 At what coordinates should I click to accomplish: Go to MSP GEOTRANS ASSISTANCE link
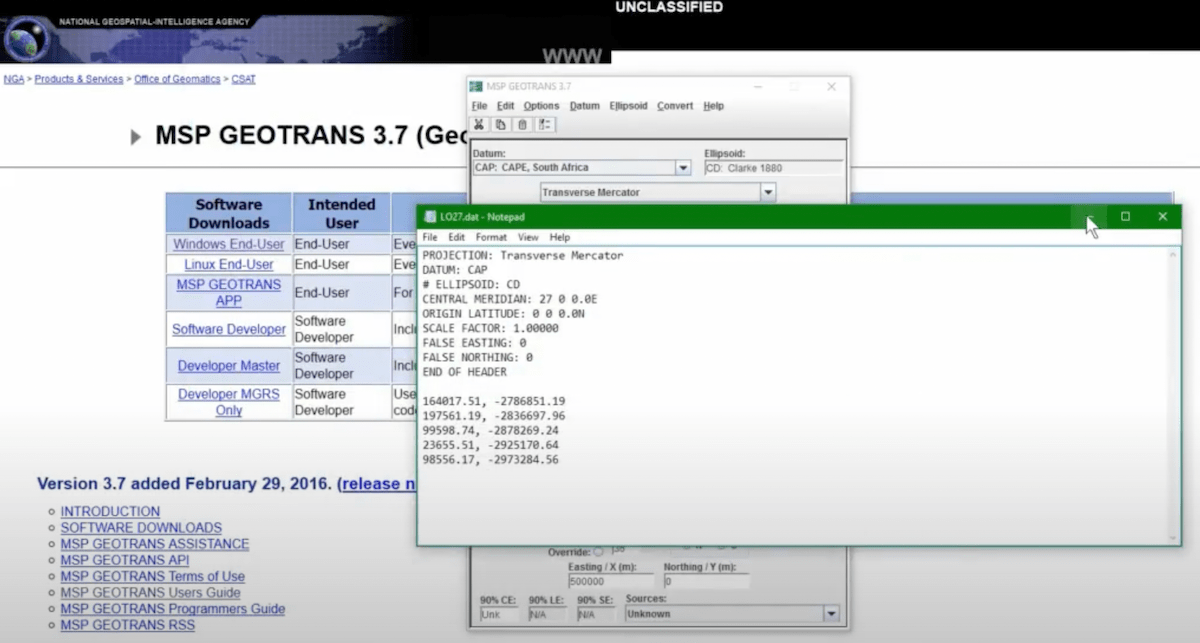(x=155, y=544)
